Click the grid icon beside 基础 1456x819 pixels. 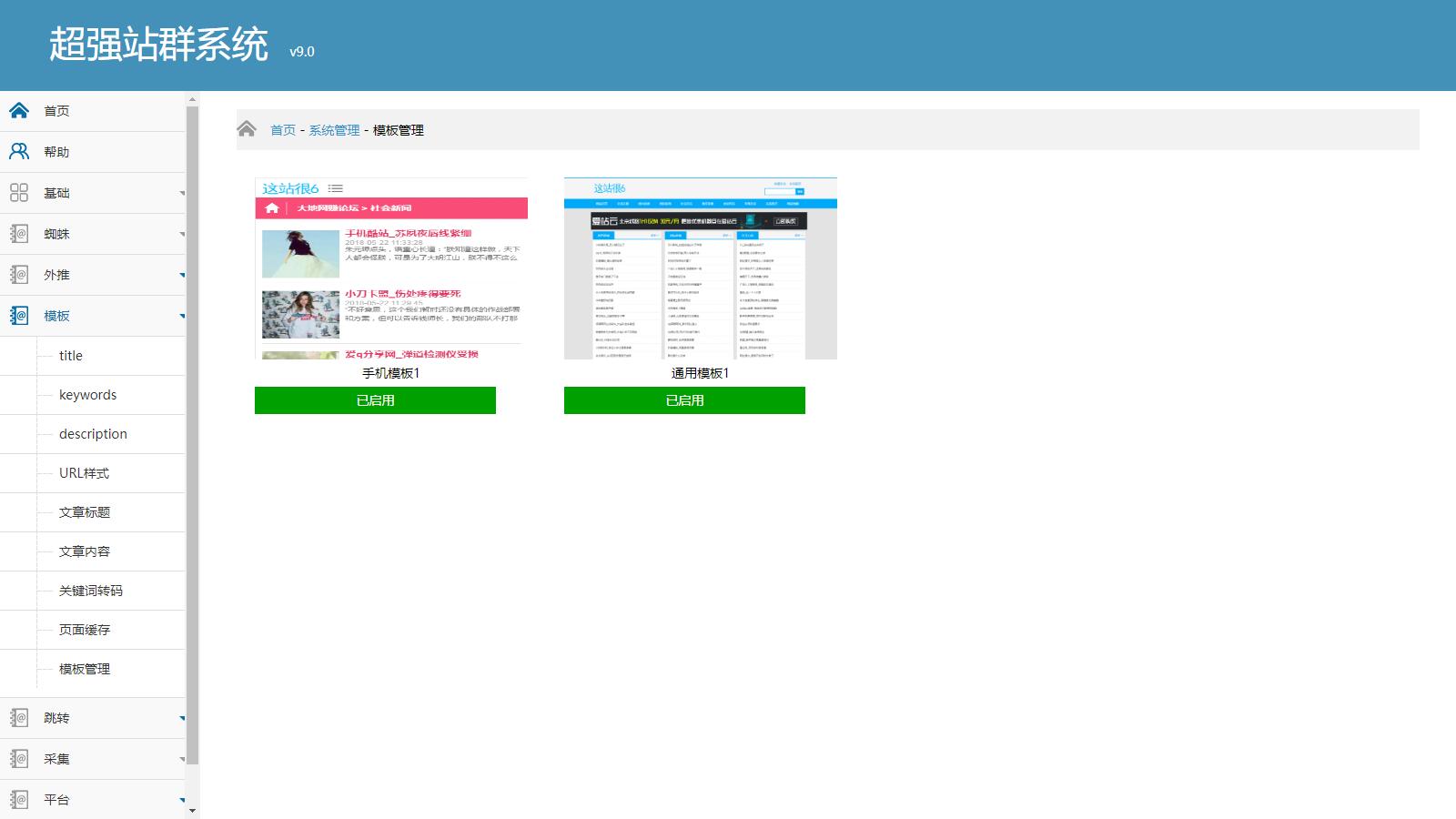(x=19, y=193)
